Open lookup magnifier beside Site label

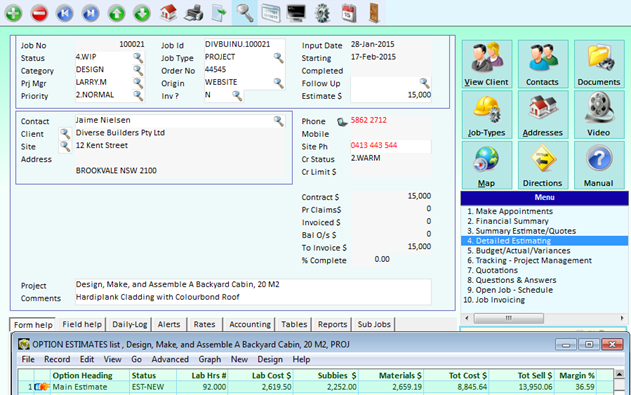[x=65, y=146]
